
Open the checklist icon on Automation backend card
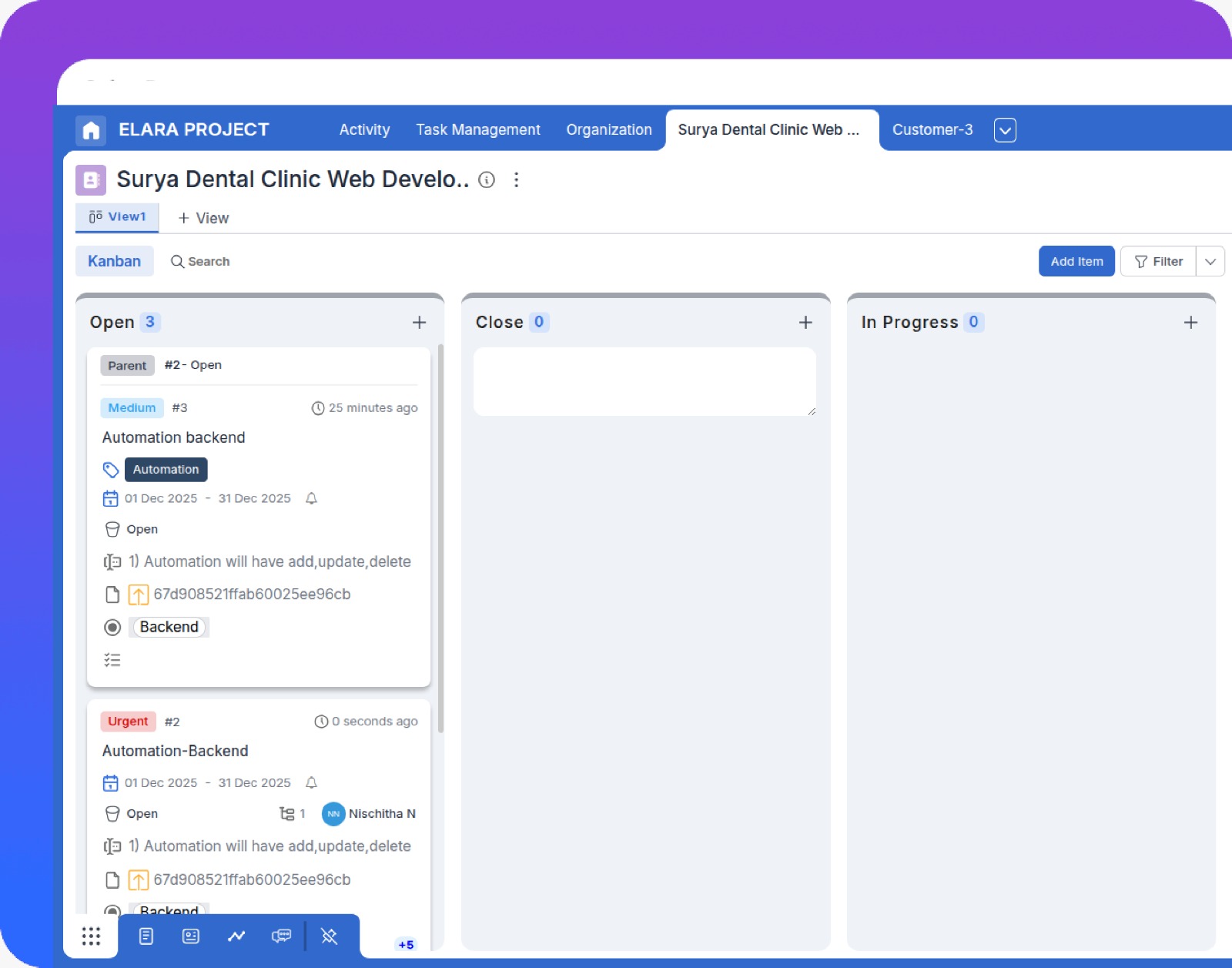(112, 659)
